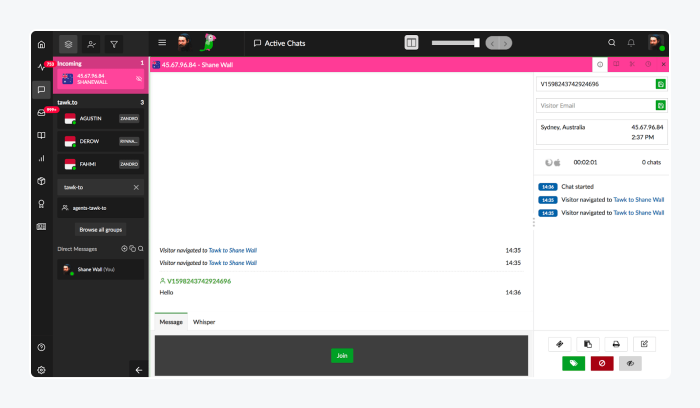Go to next chat with right arrow

click(505, 43)
